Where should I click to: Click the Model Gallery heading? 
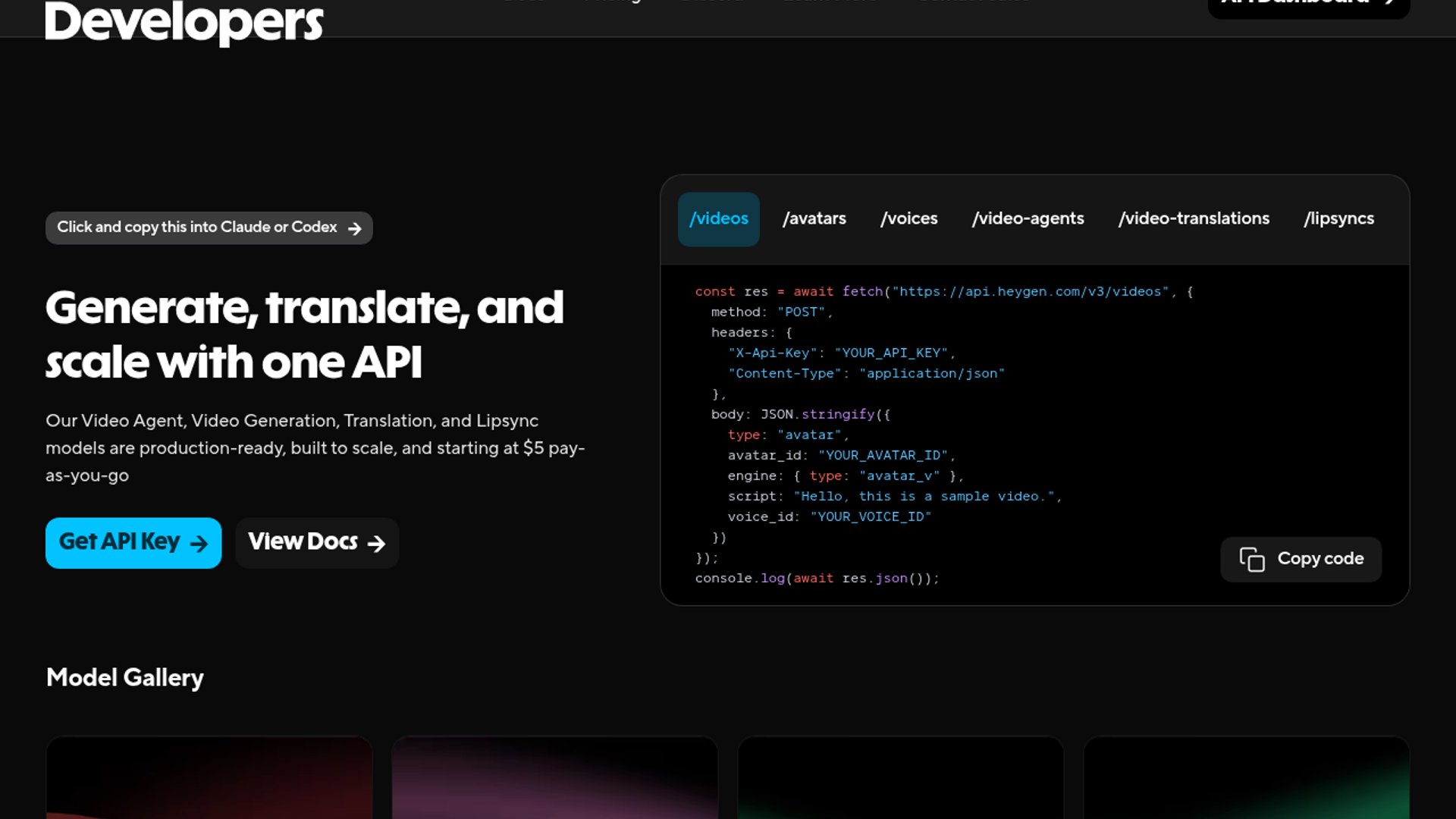pos(125,678)
